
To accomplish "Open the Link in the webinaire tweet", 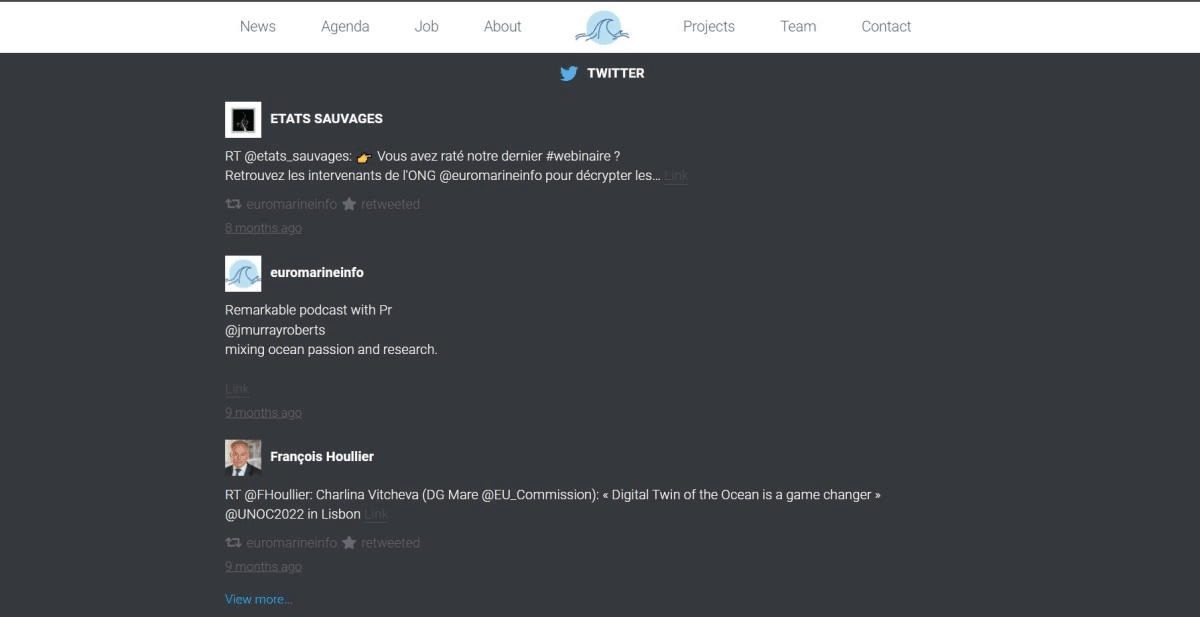I will 676,176.
